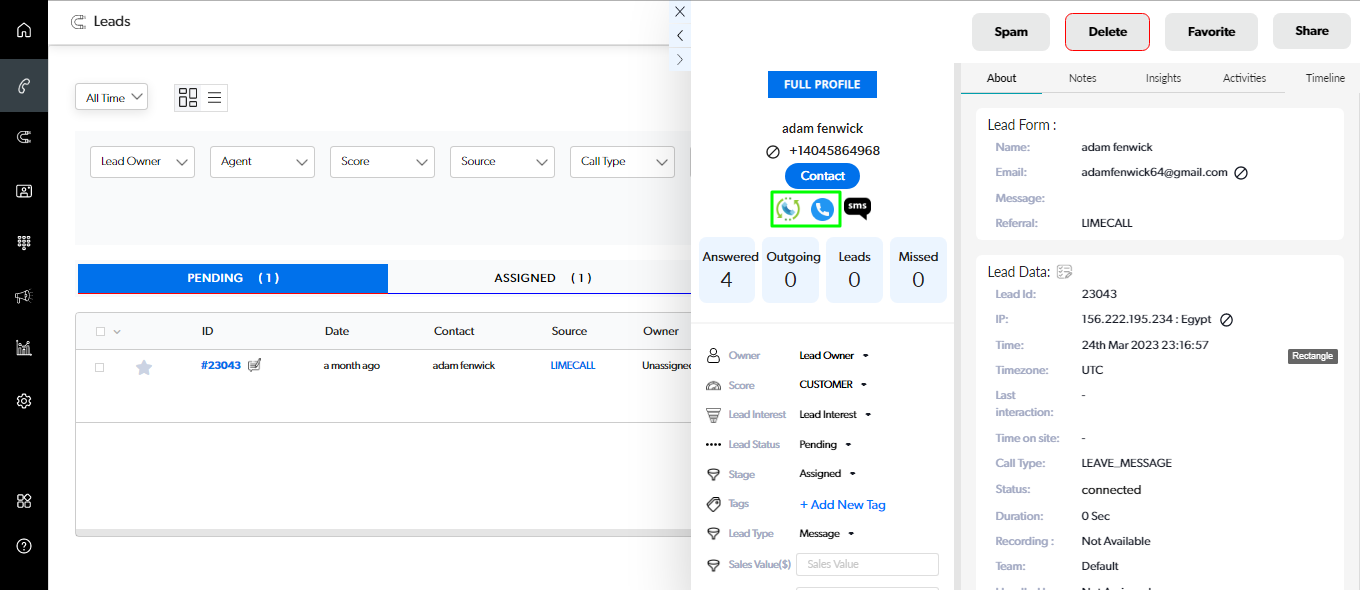Click the Share button

tap(1312, 31)
